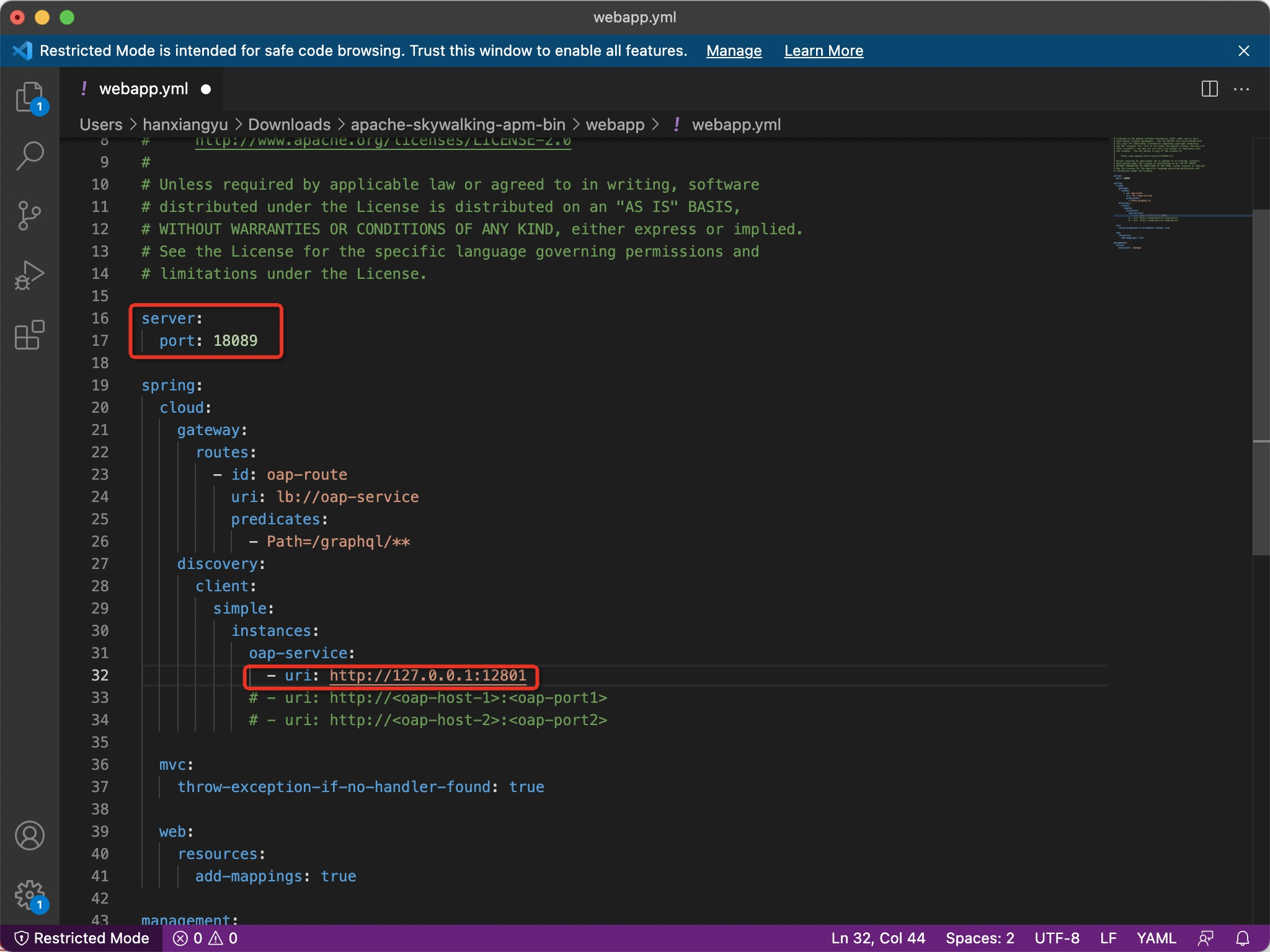Click Learn More link in banner

[x=824, y=51]
